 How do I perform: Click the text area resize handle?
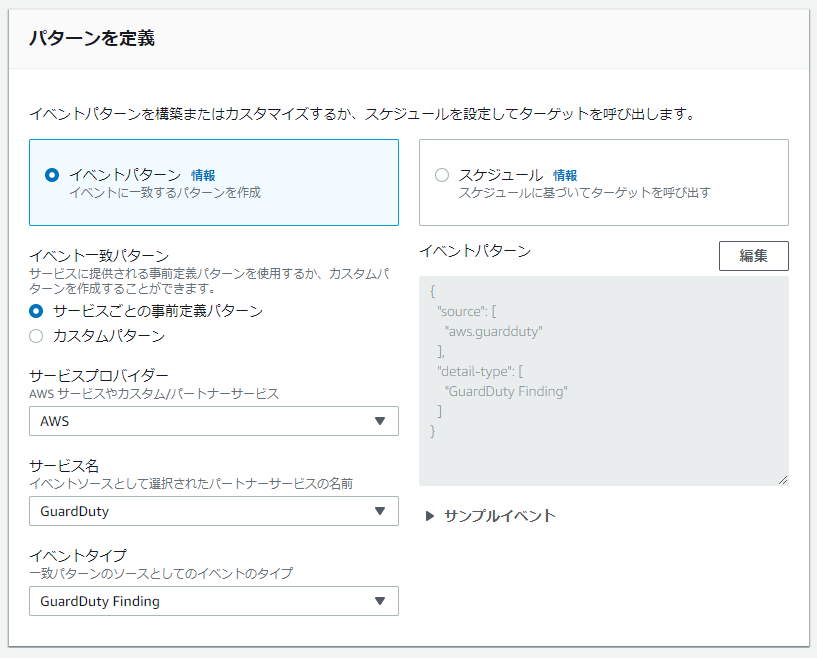[783, 480]
